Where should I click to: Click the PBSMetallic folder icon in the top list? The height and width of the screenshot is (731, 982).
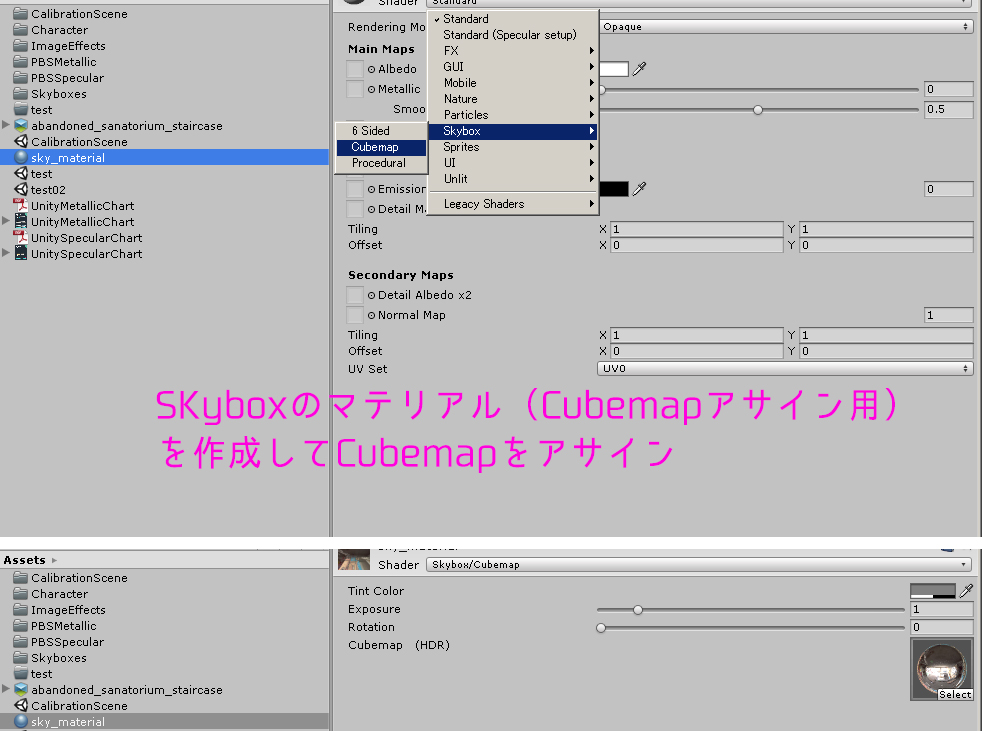[x=21, y=61]
